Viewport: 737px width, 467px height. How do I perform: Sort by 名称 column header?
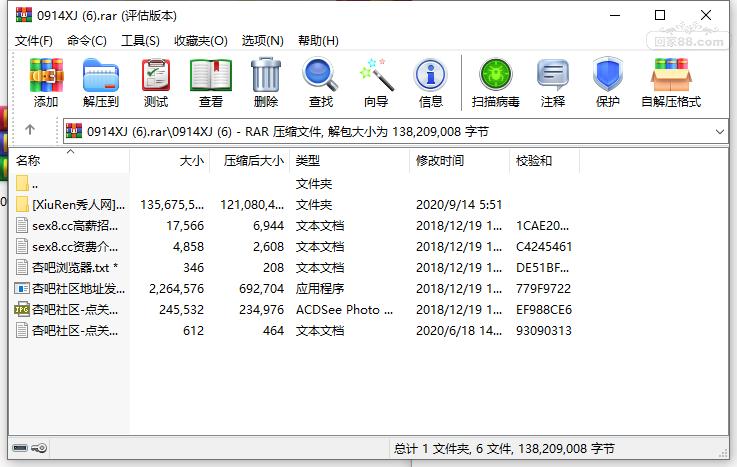(x=69, y=161)
